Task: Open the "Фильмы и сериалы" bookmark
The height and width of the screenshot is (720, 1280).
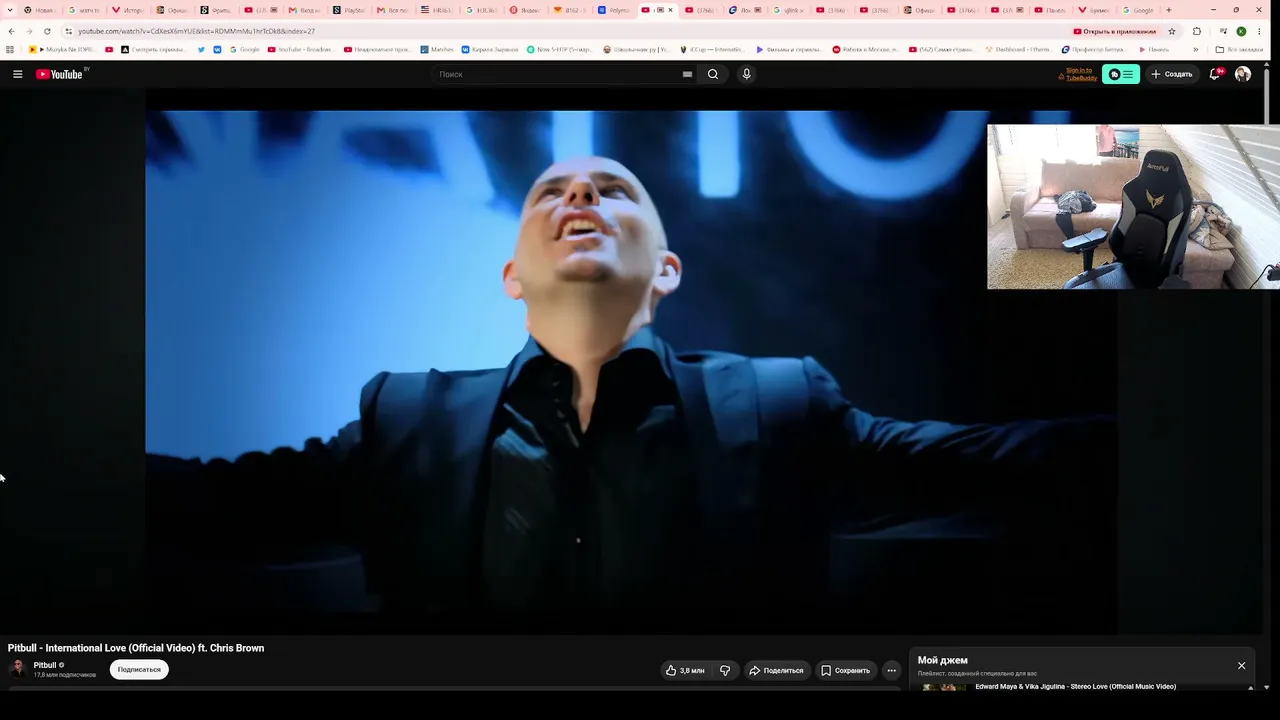Action: pyautogui.click(x=789, y=49)
